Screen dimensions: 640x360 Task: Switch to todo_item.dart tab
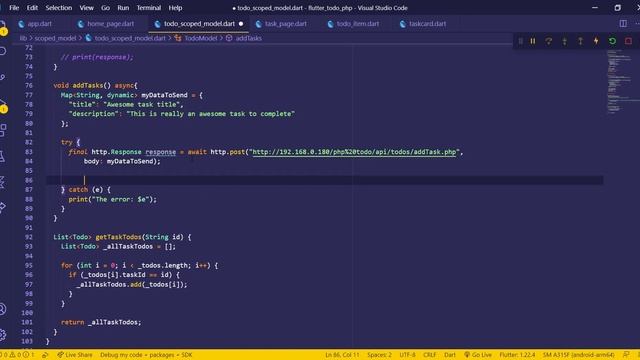coord(358,24)
